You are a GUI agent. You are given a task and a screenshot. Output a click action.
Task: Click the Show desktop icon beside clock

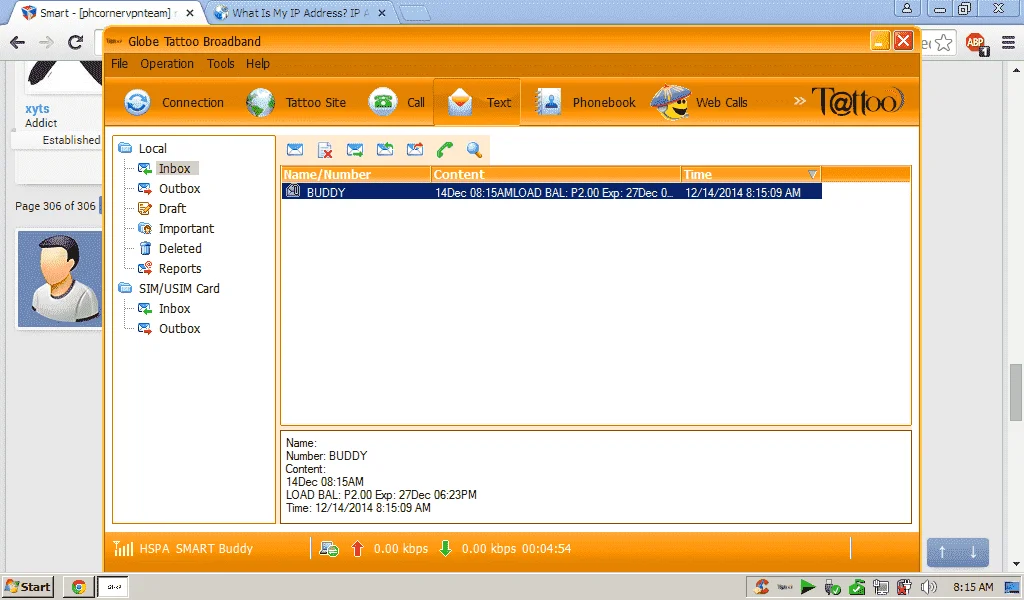(x=1011, y=587)
